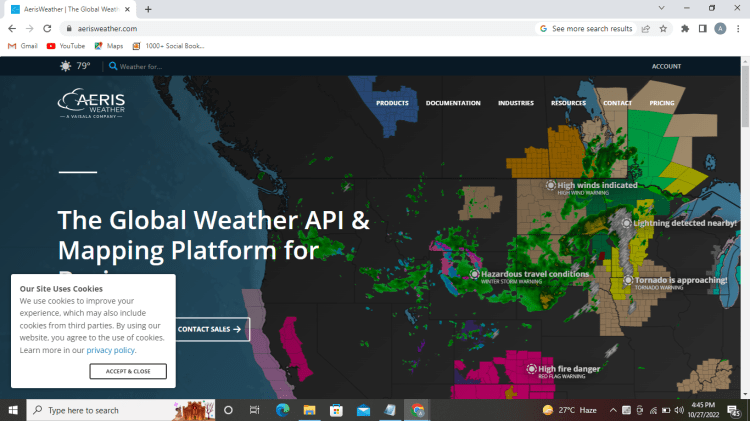The height and width of the screenshot is (421, 750).
Task: Open the DOCUMENTATION menu
Action: tap(453, 103)
